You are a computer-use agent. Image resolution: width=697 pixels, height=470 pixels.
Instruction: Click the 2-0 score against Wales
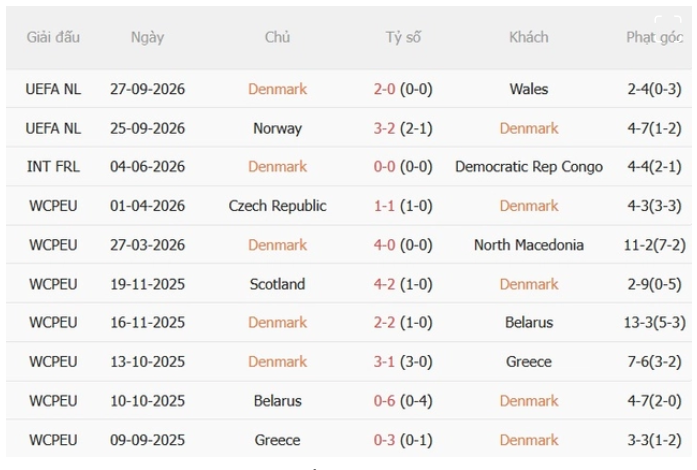(x=384, y=89)
